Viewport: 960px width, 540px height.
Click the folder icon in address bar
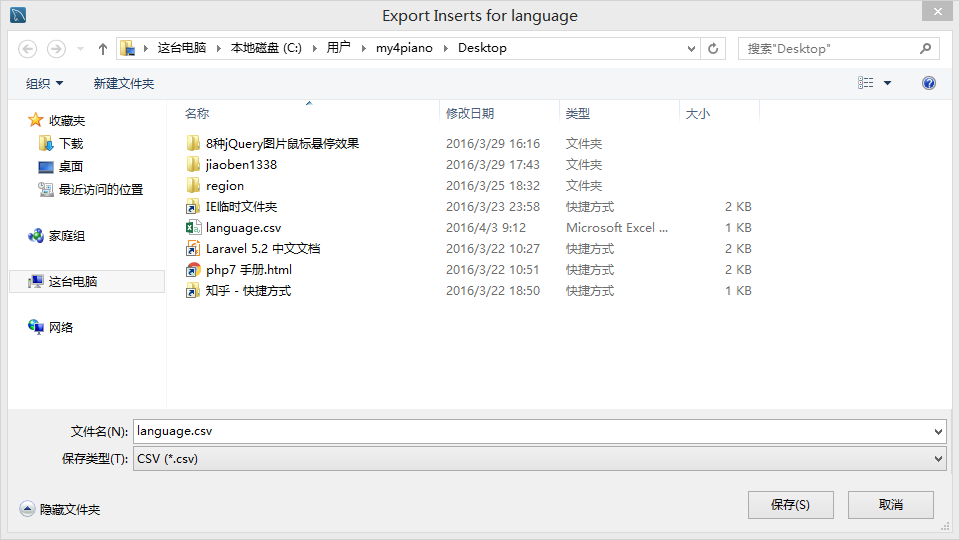coord(127,48)
